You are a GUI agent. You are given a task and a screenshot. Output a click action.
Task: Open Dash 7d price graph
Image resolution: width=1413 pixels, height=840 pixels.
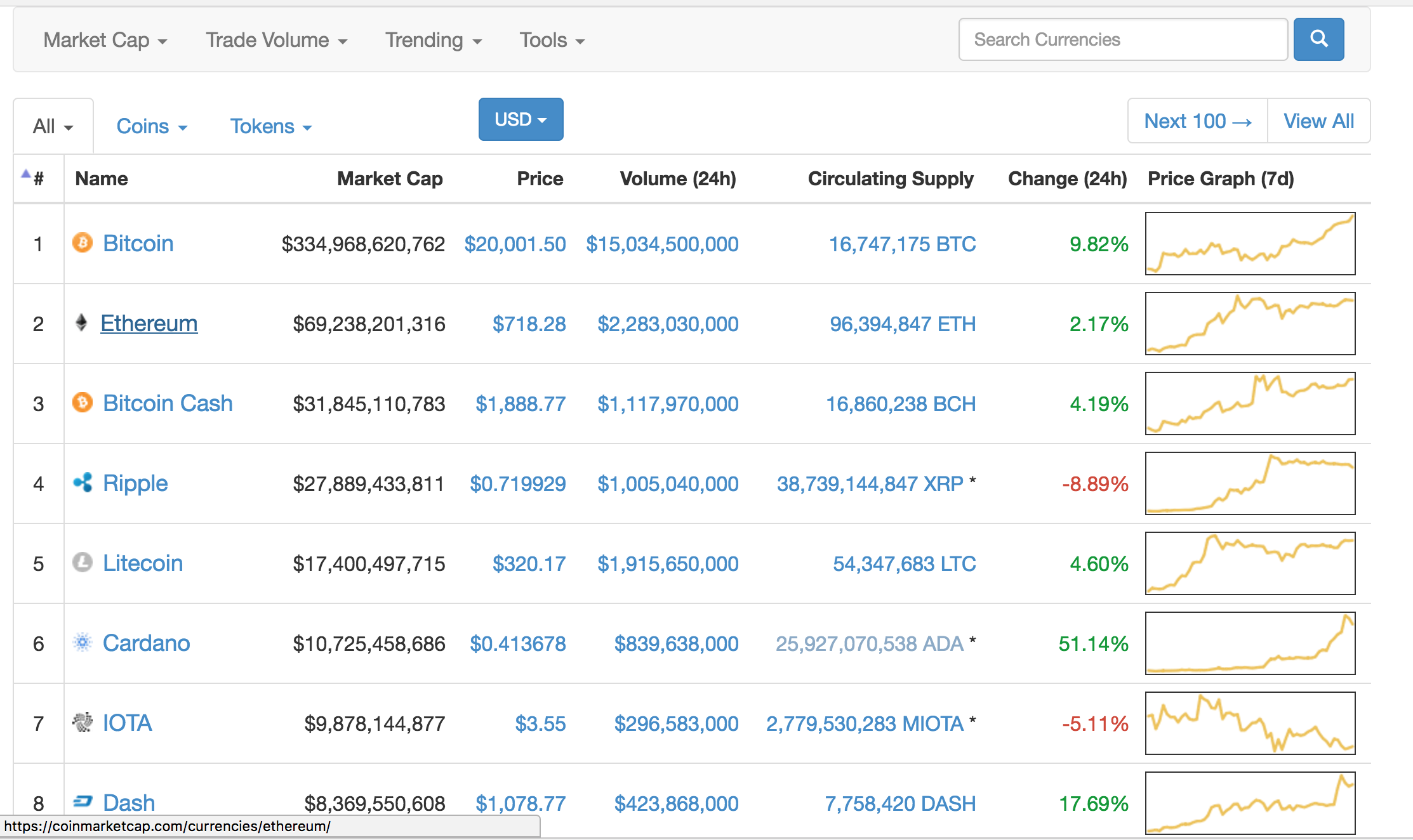point(1250,803)
